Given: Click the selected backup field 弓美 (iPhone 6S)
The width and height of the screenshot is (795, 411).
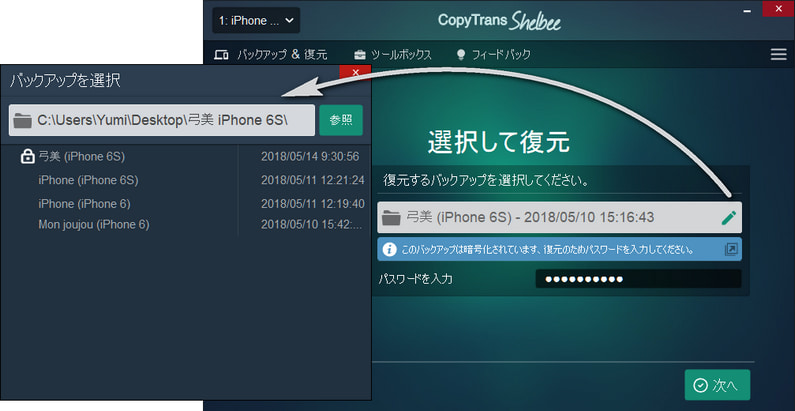Looking at the screenshot, I should coord(559,217).
